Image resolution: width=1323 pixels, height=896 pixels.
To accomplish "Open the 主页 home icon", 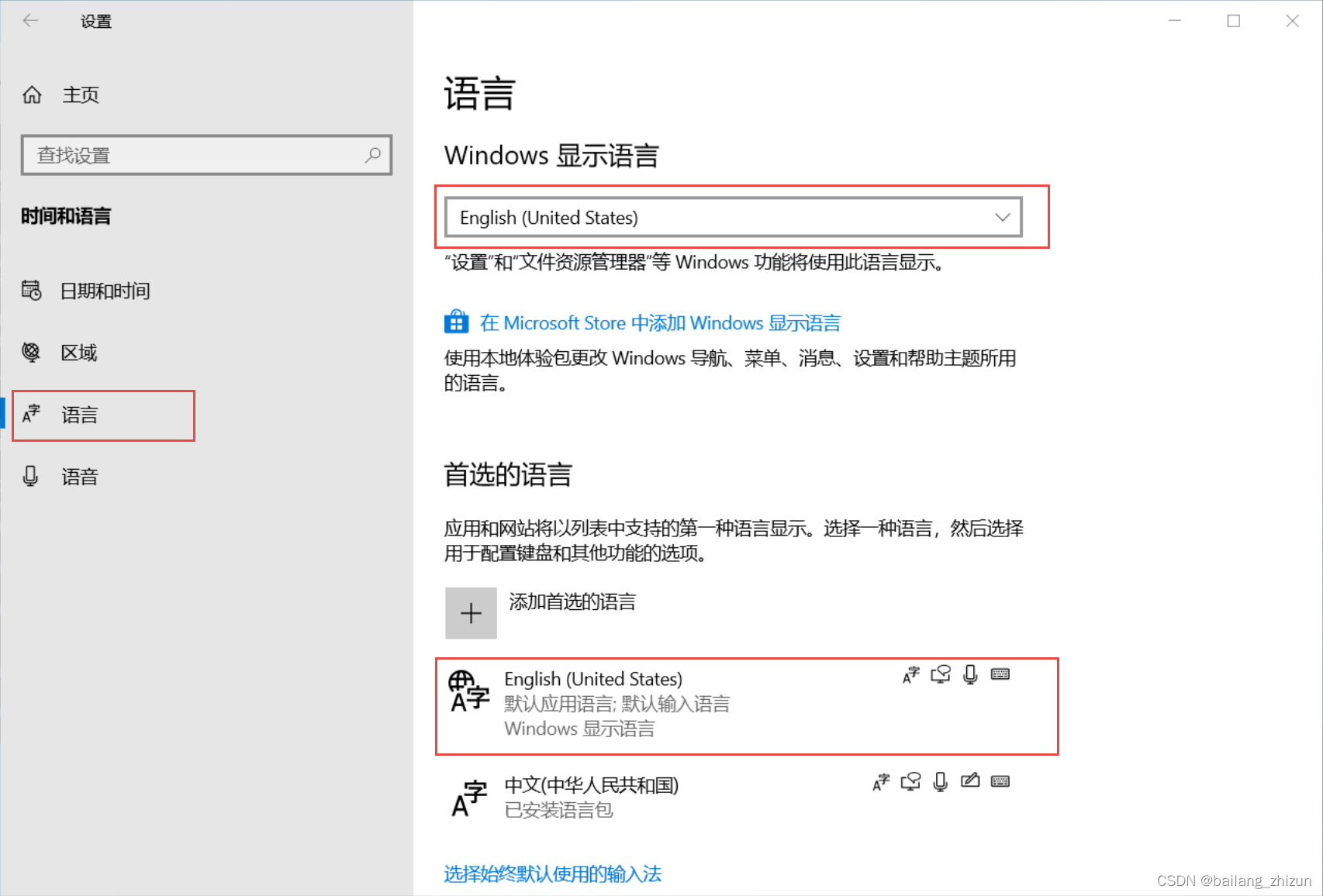I will tap(32, 95).
